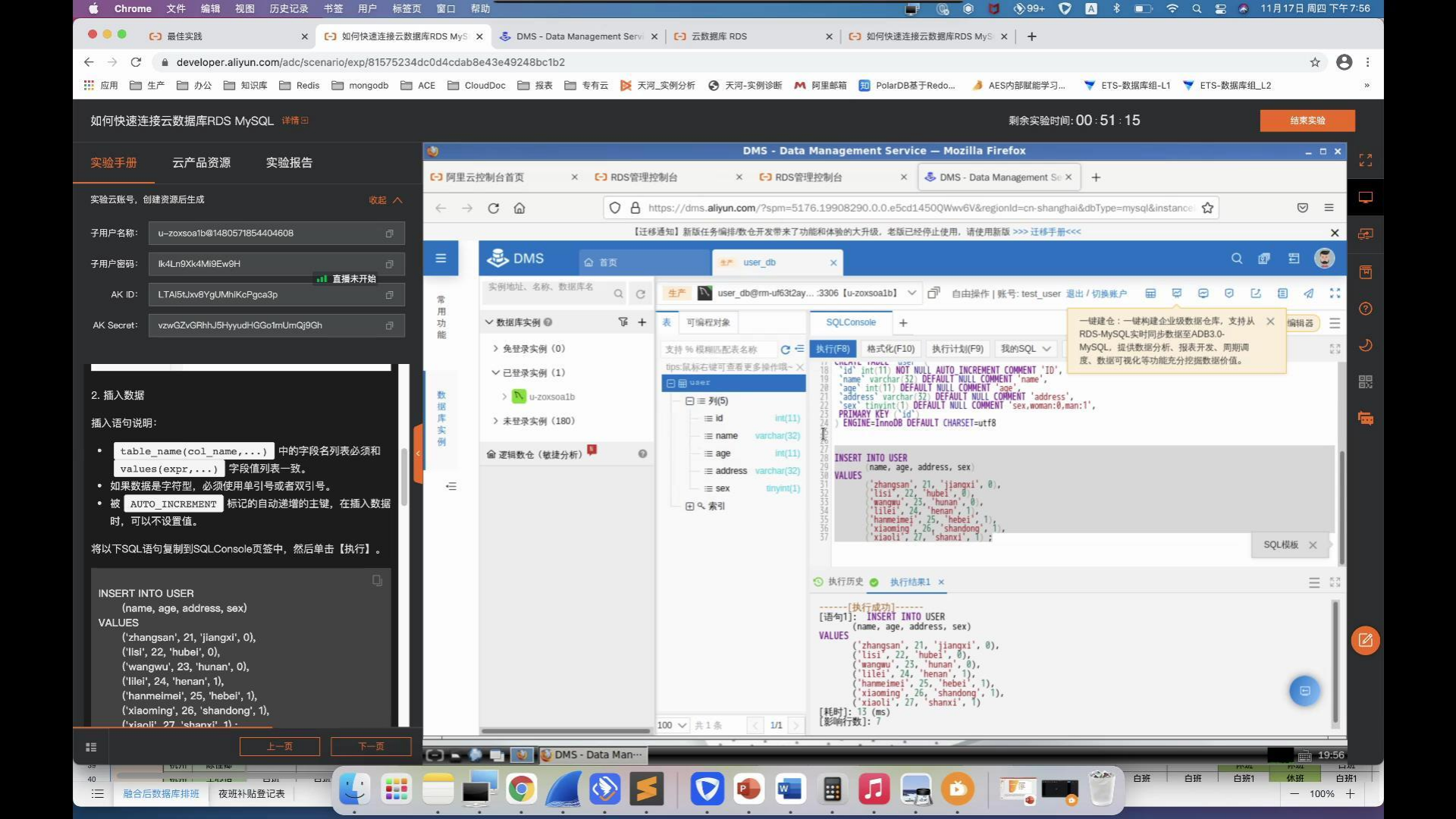This screenshot has width=1456, height=819.
Task: Switch to 云产品资源 tab
Action: [x=201, y=162]
